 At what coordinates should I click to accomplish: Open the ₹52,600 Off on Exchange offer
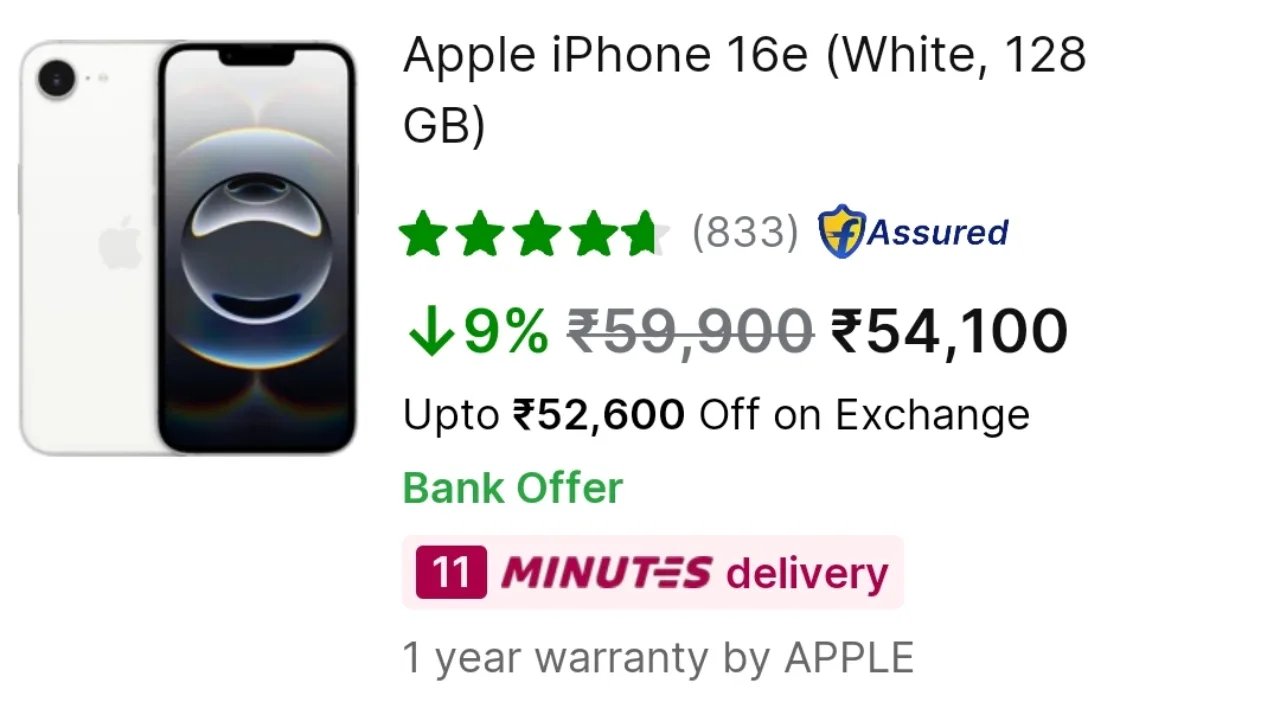click(716, 414)
